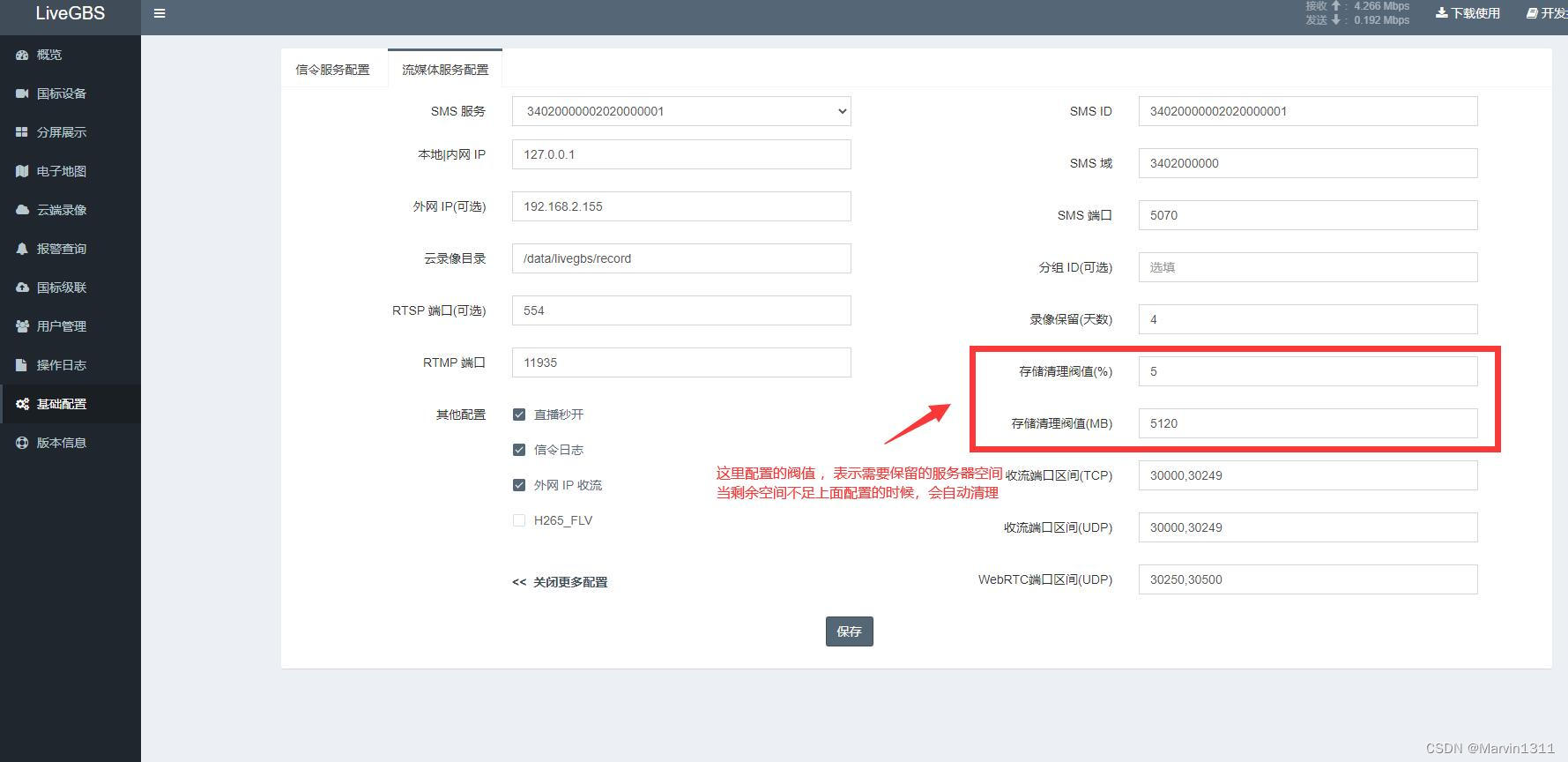The width and height of the screenshot is (1568, 762).
Task: Toggle the sidebar hamburger menu icon
Action: pos(160,13)
